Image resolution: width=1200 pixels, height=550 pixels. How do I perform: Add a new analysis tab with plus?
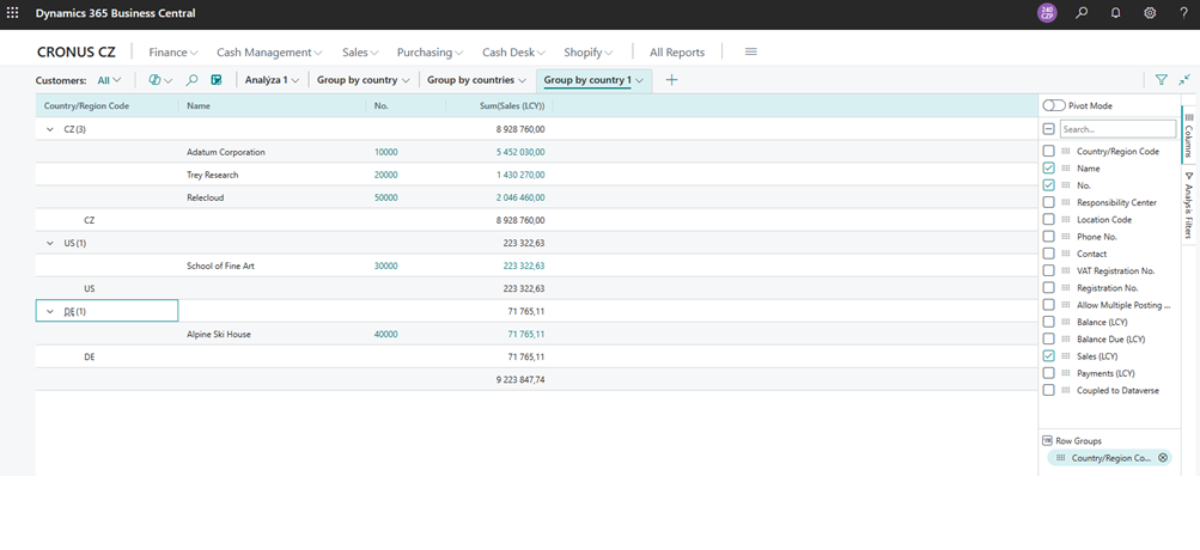672,80
